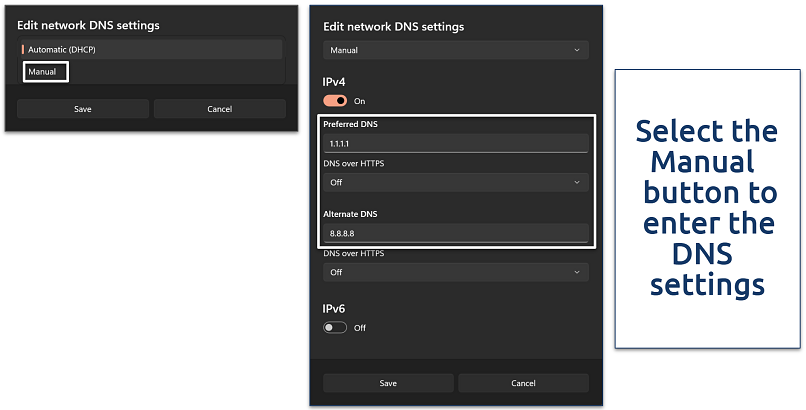Enable the IPv6 toggle switch
Image resolution: width=806 pixels, height=410 pixels.
335,327
